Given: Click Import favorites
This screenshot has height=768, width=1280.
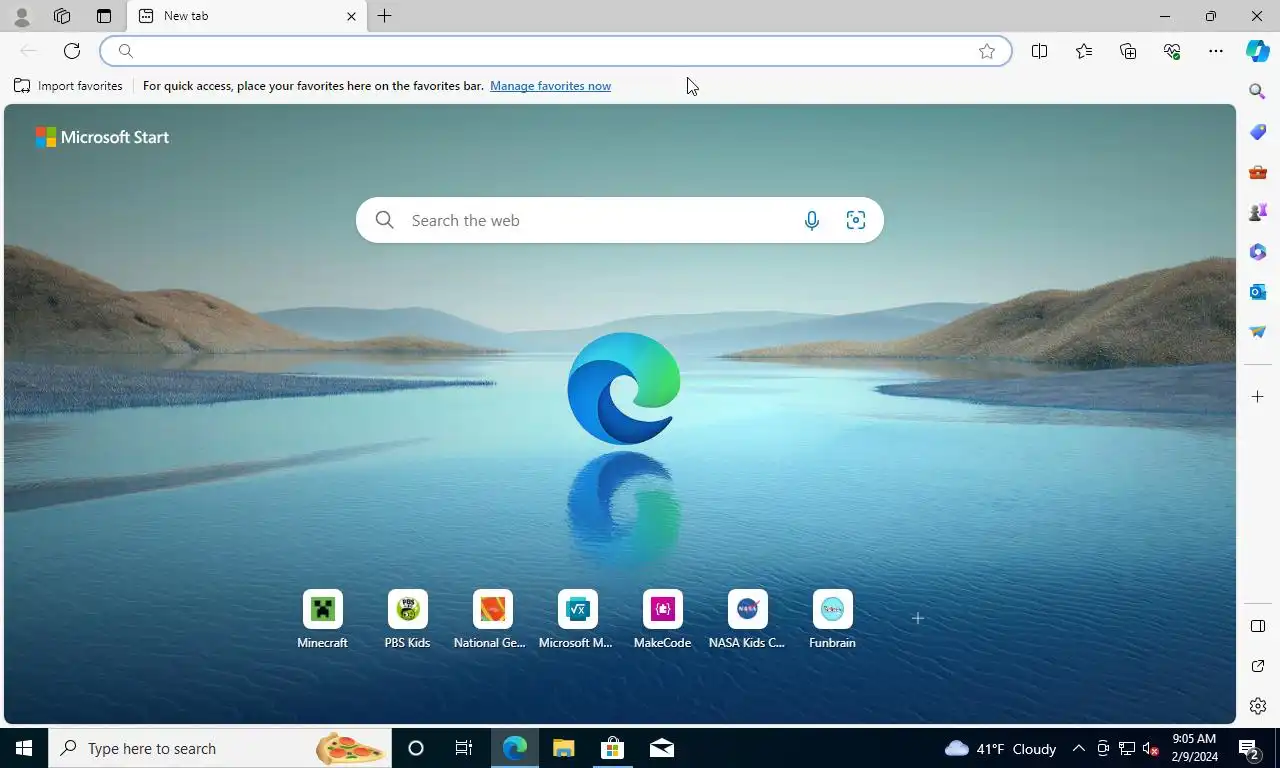Looking at the screenshot, I should pyautogui.click(x=68, y=86).
